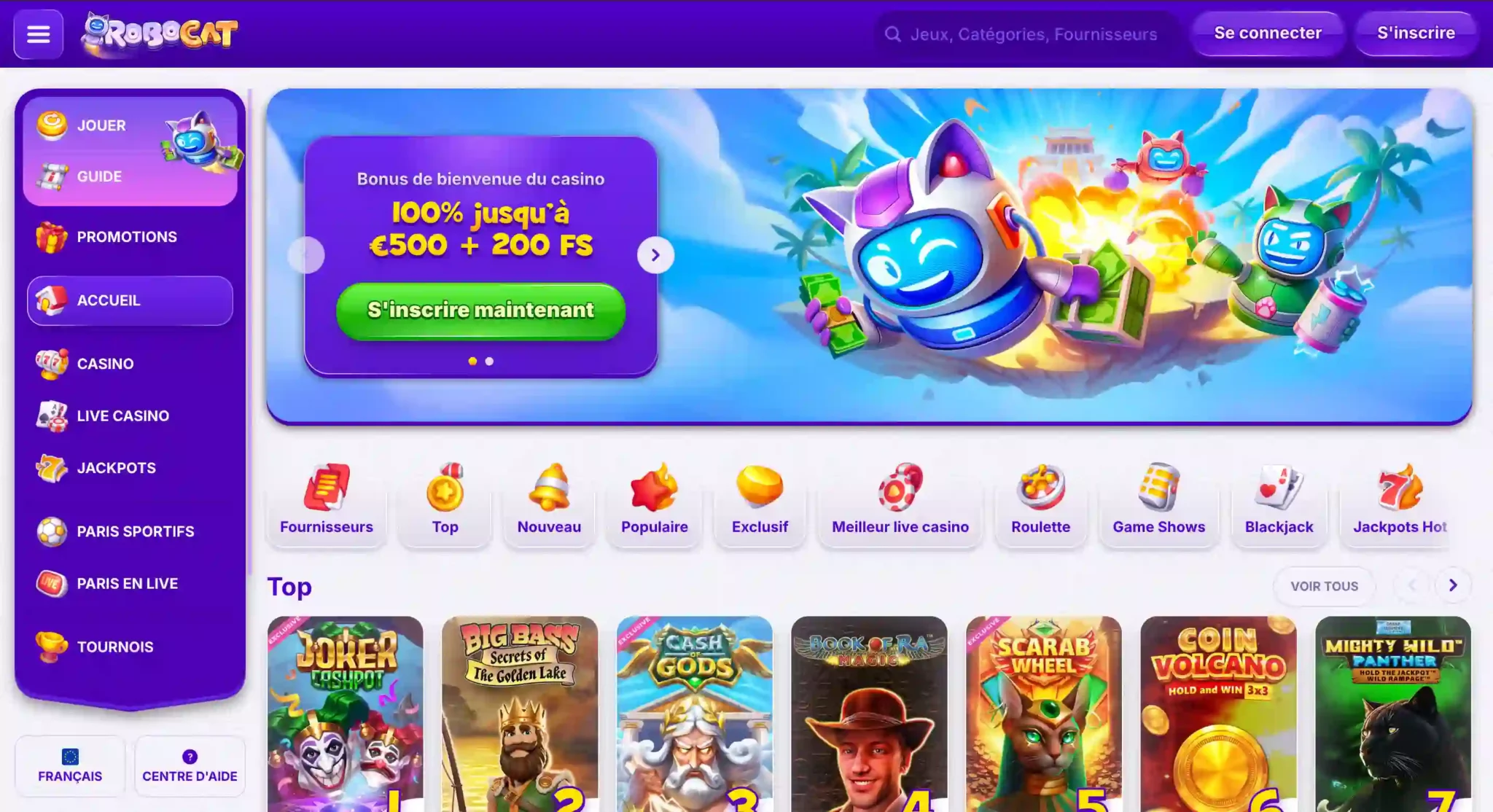Screen dimensions: 1493x812
Task: Advance banner with the right arrow
Action: pos(655,255)
